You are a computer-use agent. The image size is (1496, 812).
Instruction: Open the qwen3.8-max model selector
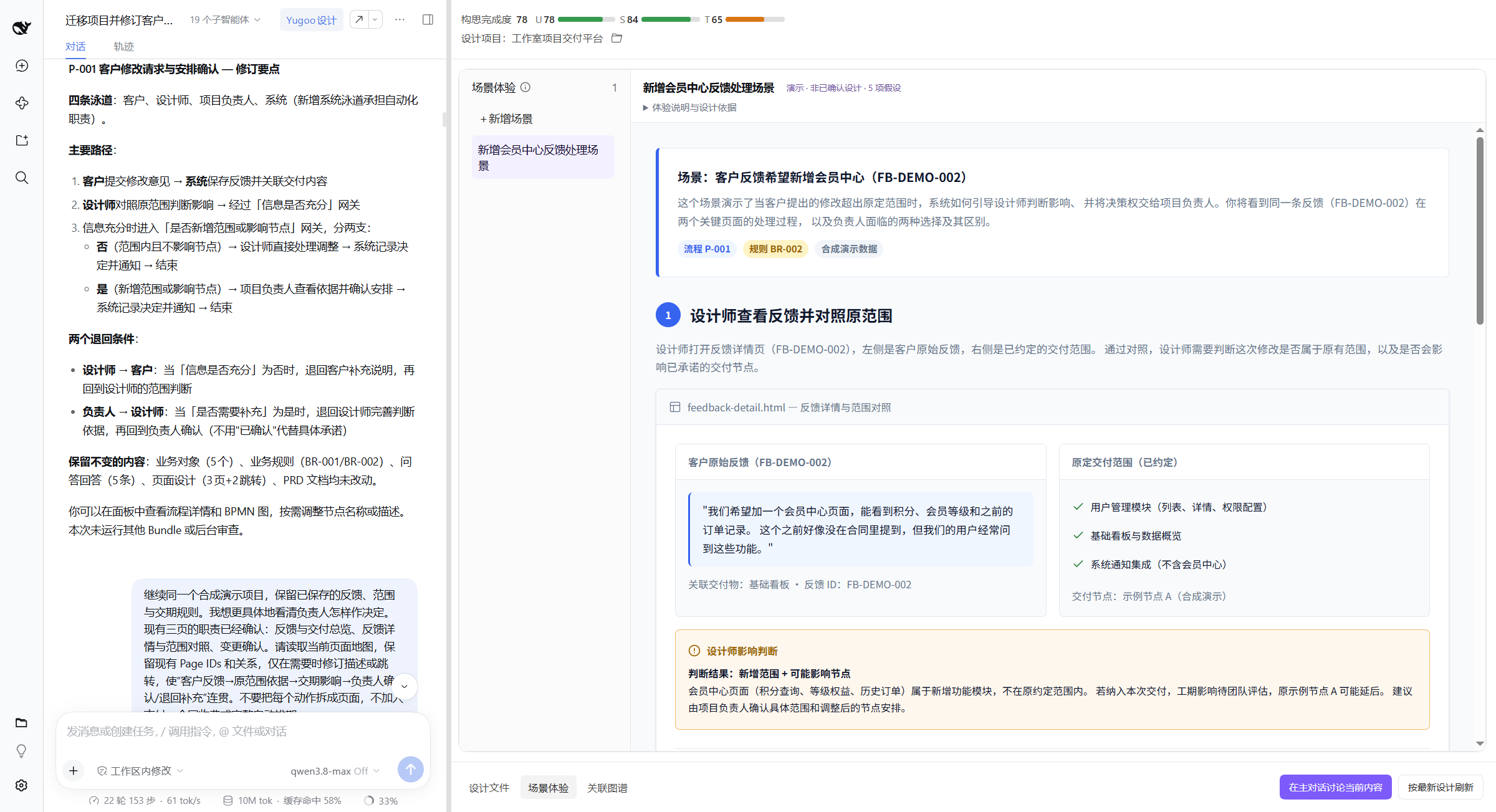(x=335, y=771)
